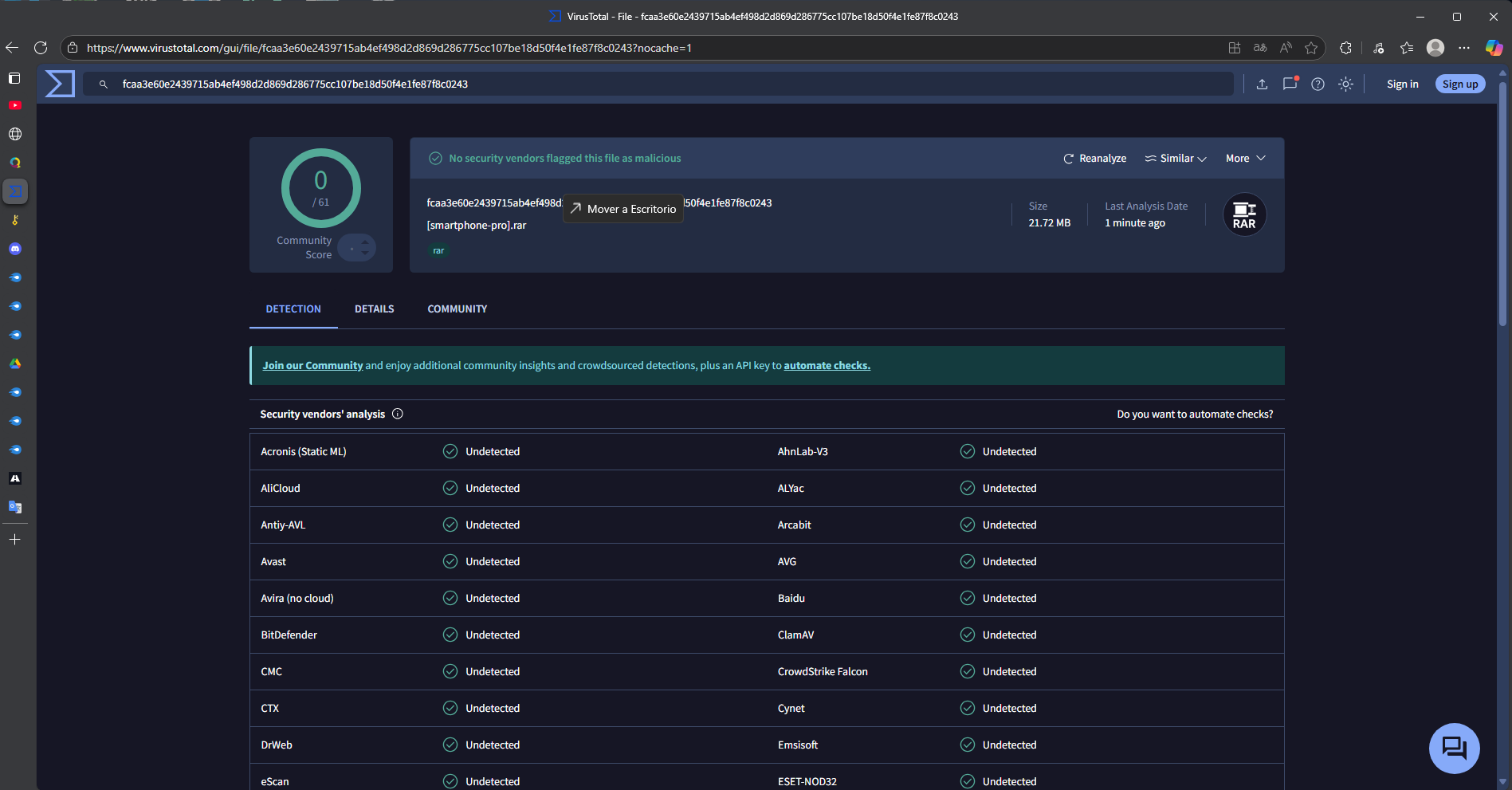1512x790 pixels.
Task: Open the Google Translate sidebar tab
Action: coord(15,507)
